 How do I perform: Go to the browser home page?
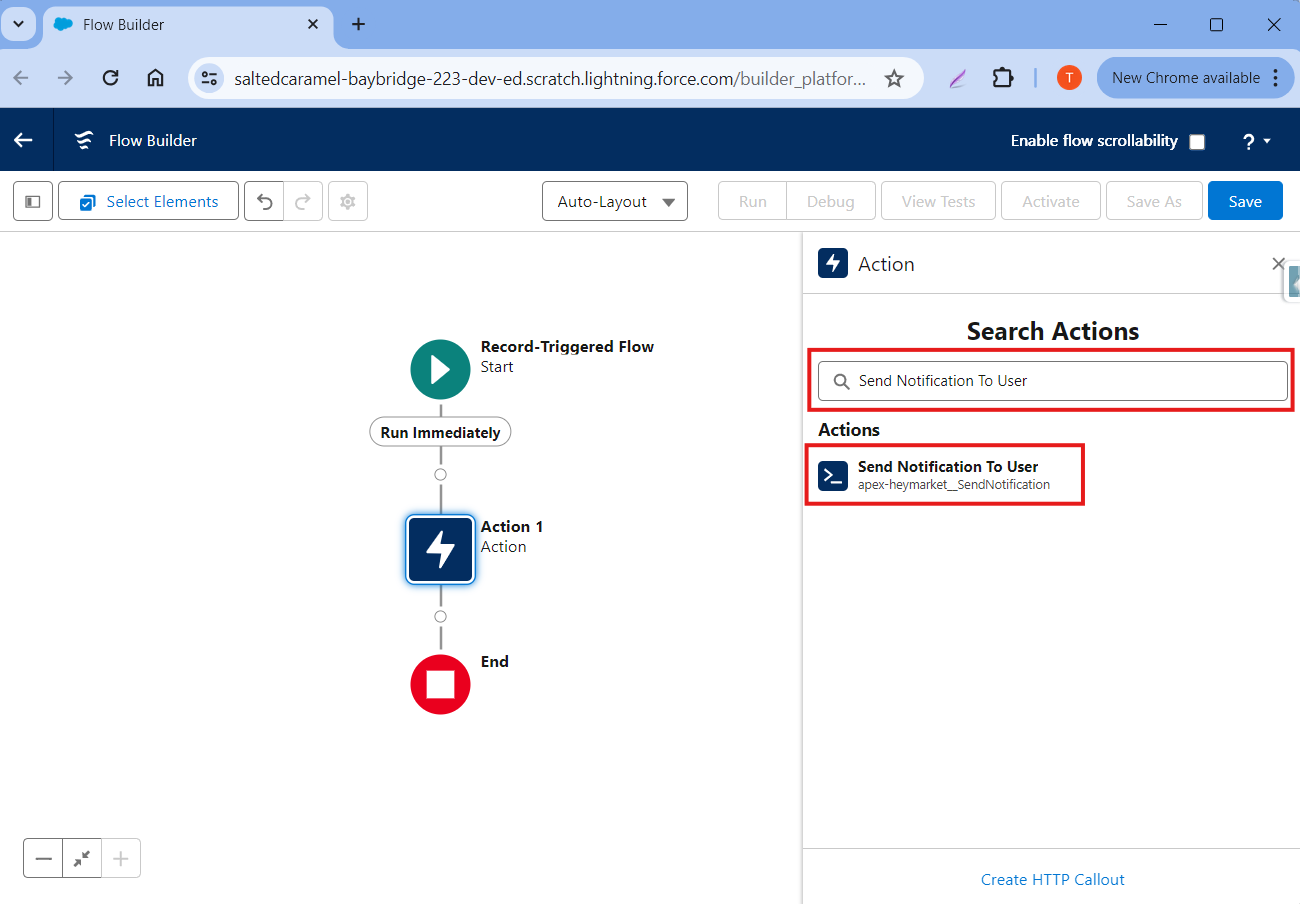point(155,78)
